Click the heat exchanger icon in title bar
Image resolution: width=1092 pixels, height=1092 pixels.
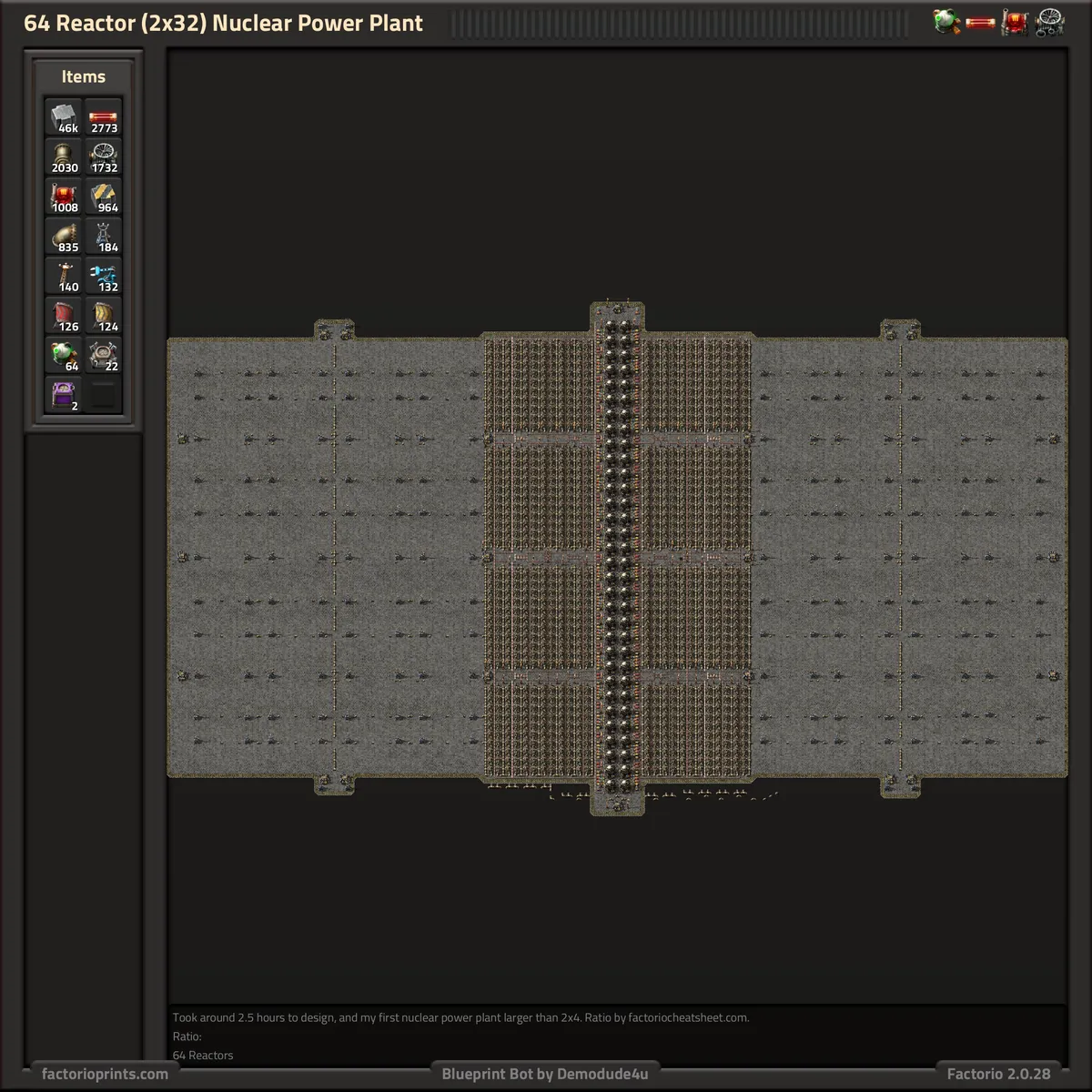tap(1016, 22)
